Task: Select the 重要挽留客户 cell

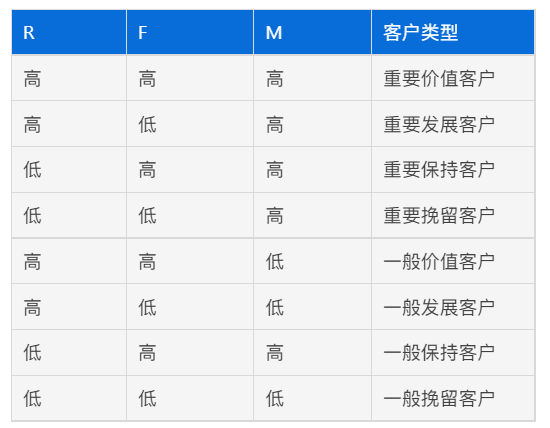Action: pyautogui.click(x=453, y=215)
